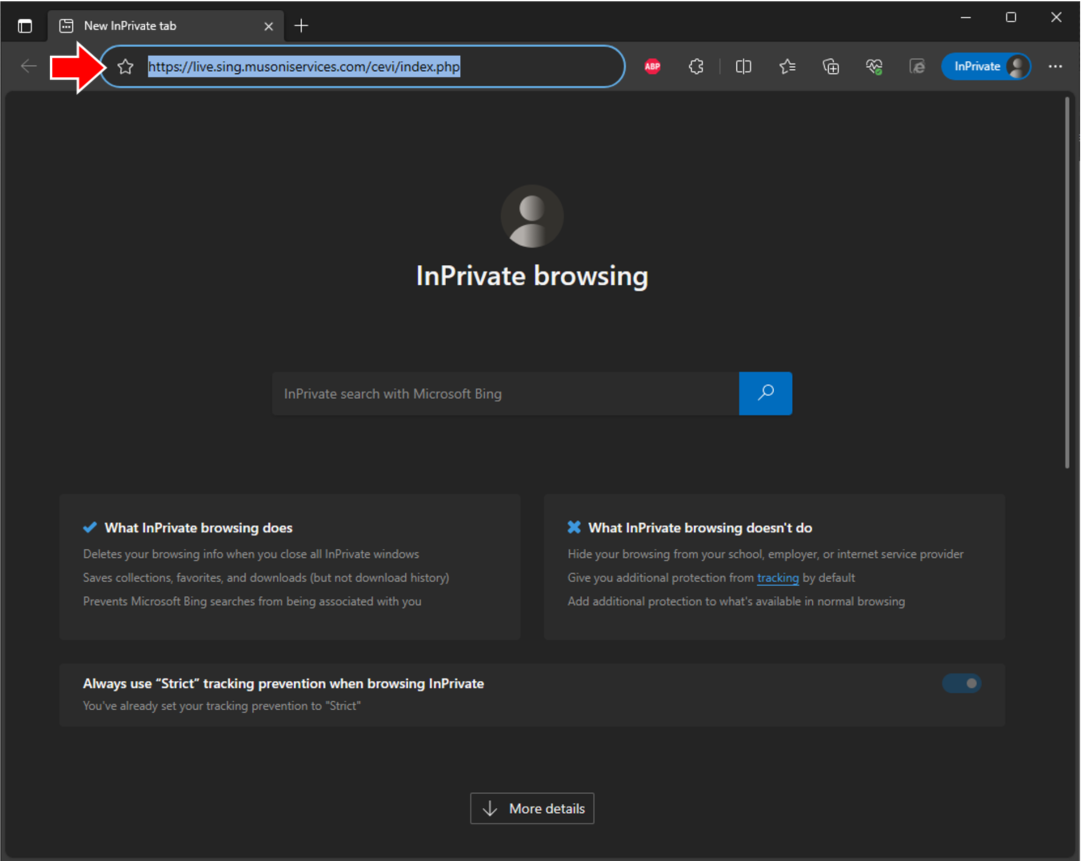
Task: Click the More details button
Action: pos(532,809)
